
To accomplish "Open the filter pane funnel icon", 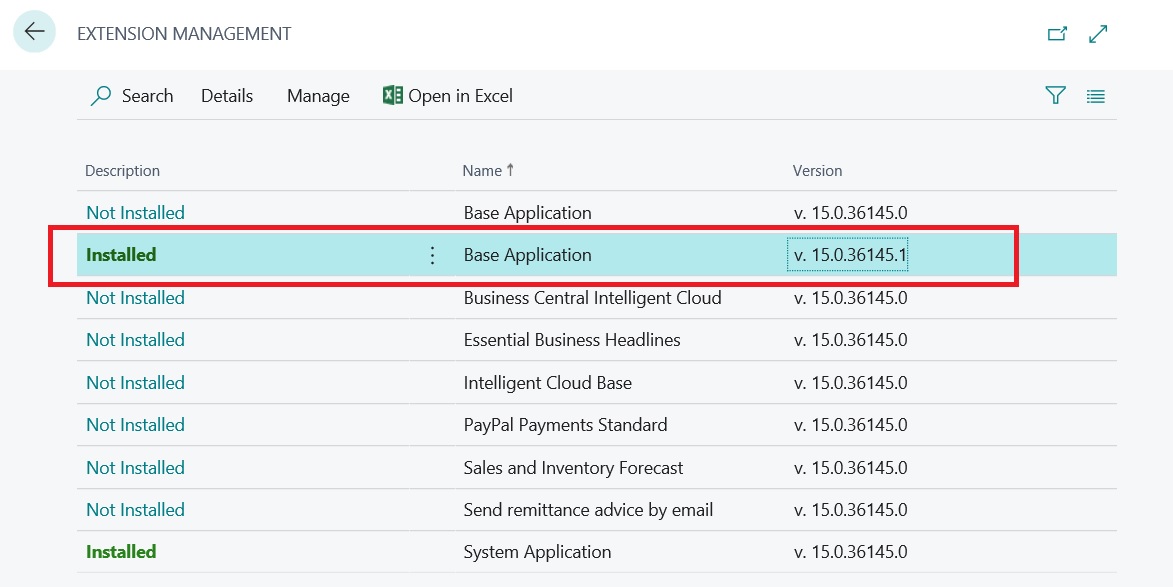I will click(x=1055, y=96).
